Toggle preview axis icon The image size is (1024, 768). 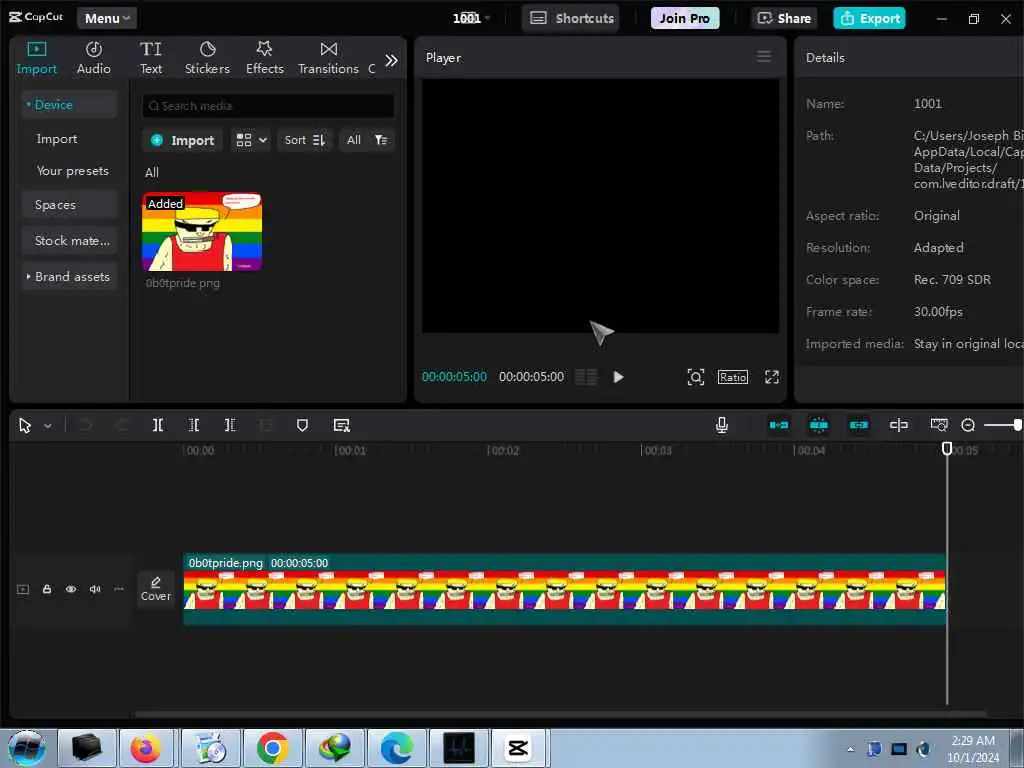pyautogui.click(x=899, y=425)
